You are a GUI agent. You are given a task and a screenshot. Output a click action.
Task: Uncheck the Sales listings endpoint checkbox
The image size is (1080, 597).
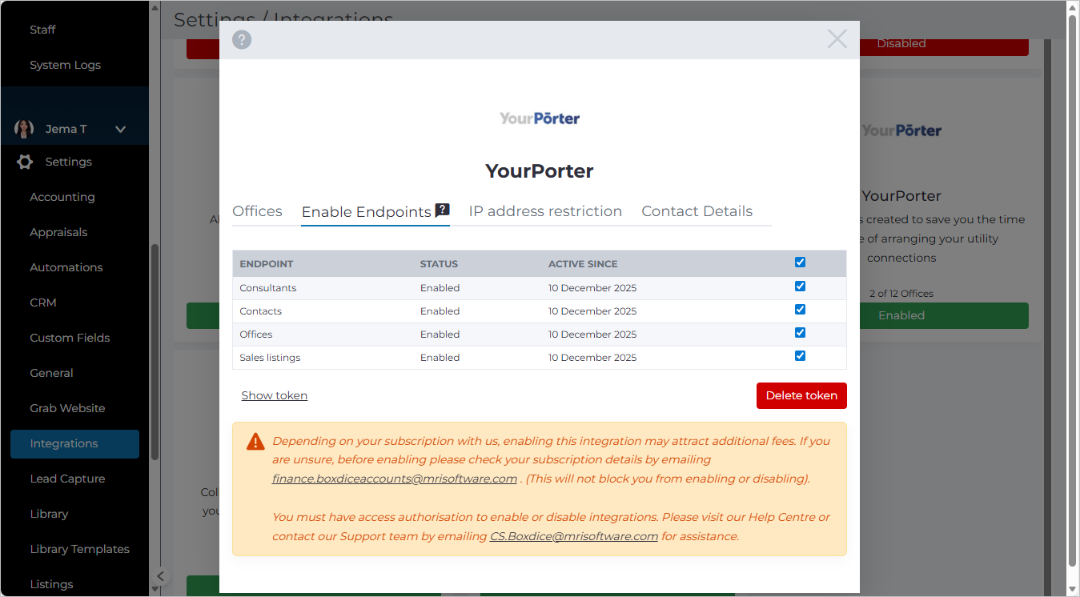[800, 357]
